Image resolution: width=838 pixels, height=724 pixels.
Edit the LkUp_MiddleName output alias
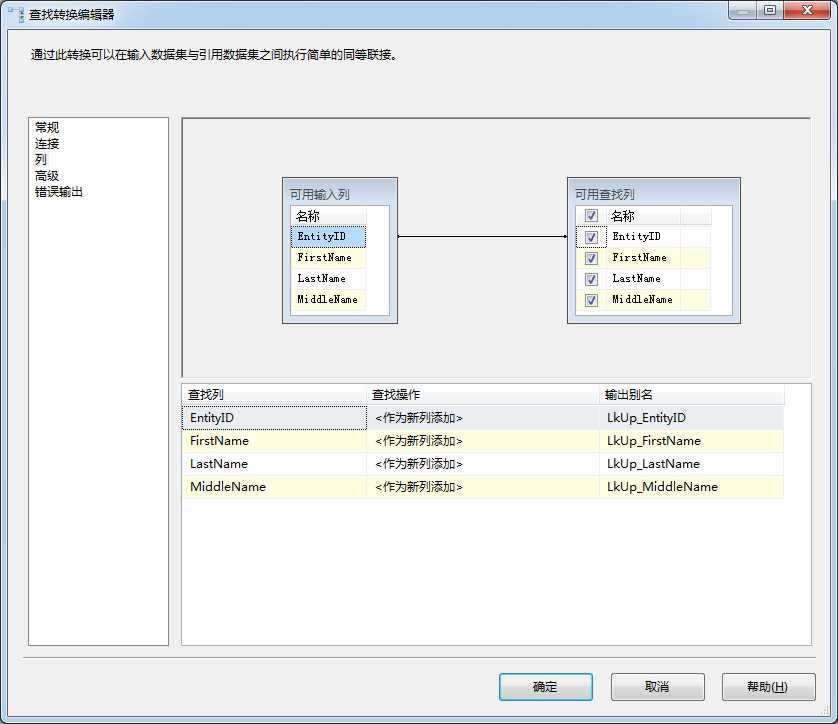pos(692,487)
